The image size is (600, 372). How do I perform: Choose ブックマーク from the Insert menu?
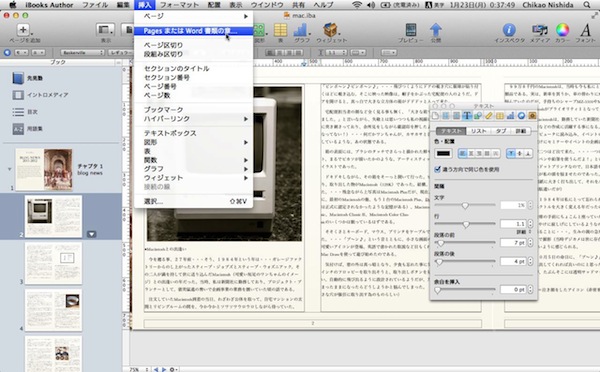click(x=193, y=110)
